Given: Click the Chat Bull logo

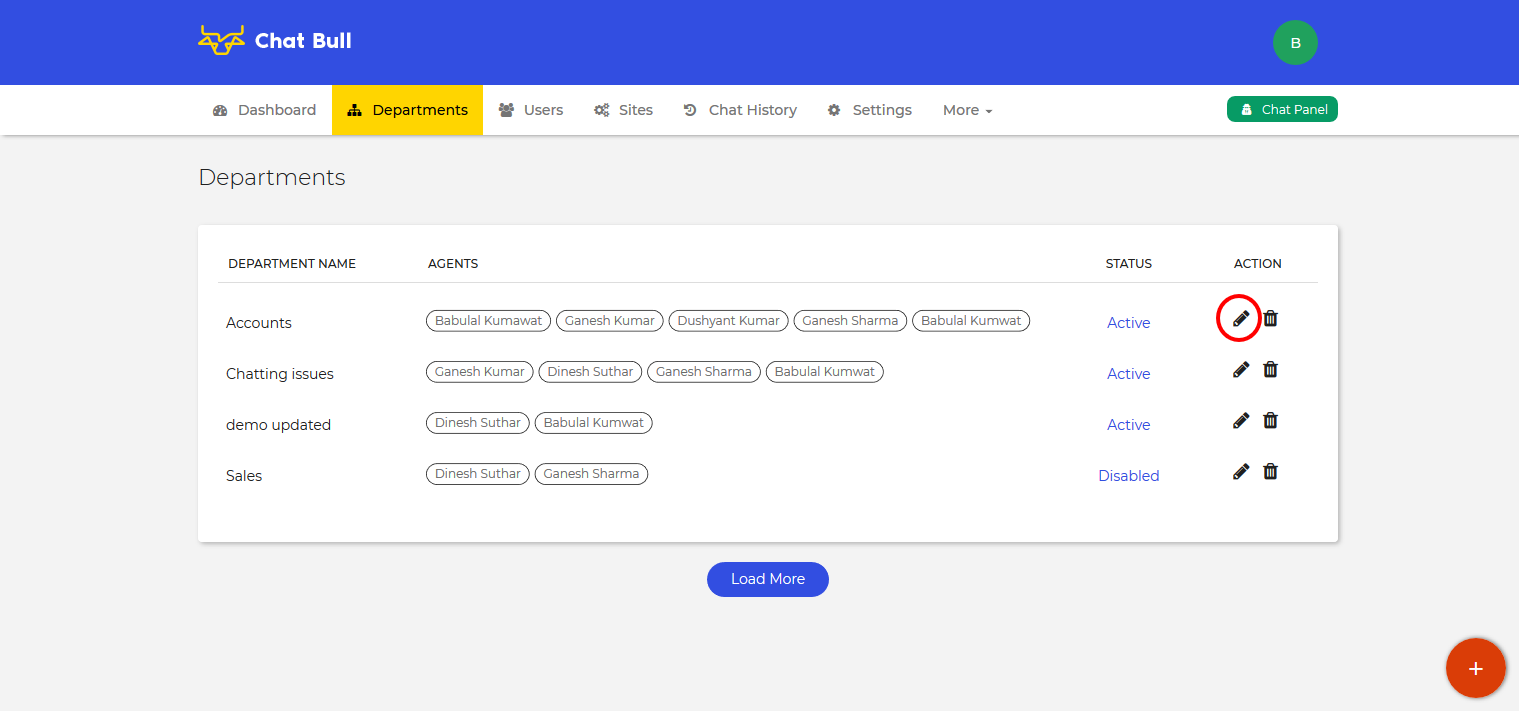Looking at the screenshot, I should click(275, 41).
